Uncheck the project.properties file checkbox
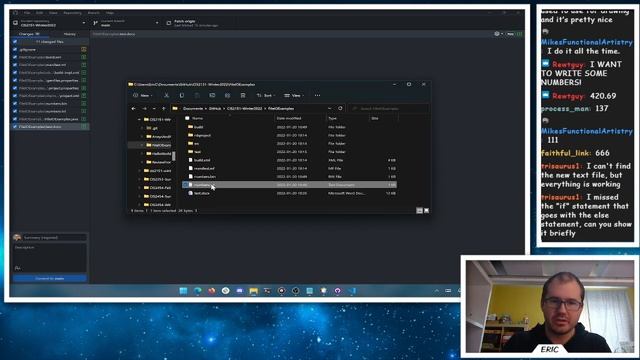Viewport: 640px width, 360px height. pyautogui.click(x=15, y=88)
